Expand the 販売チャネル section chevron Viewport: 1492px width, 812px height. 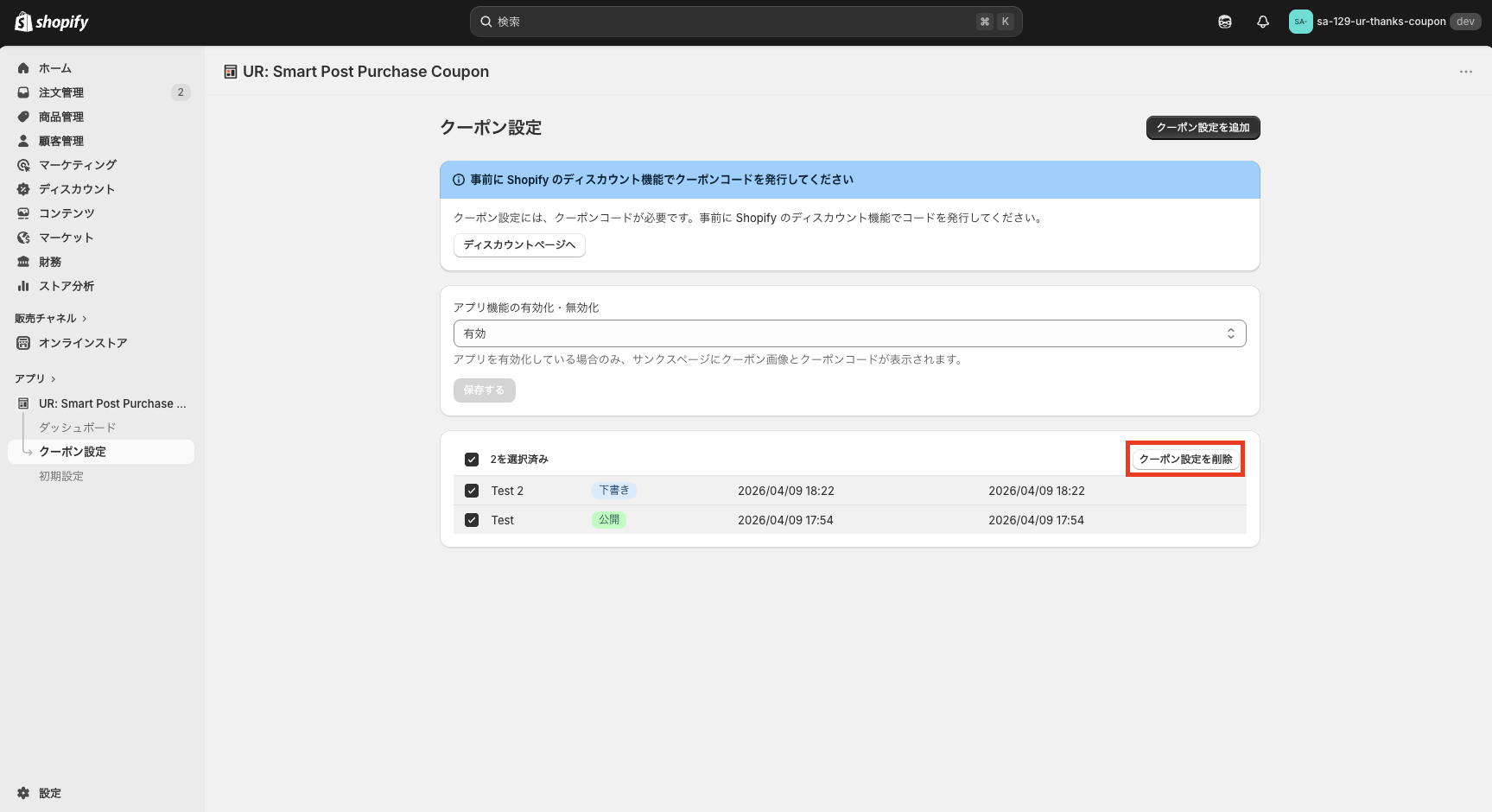tap(85, 319)
